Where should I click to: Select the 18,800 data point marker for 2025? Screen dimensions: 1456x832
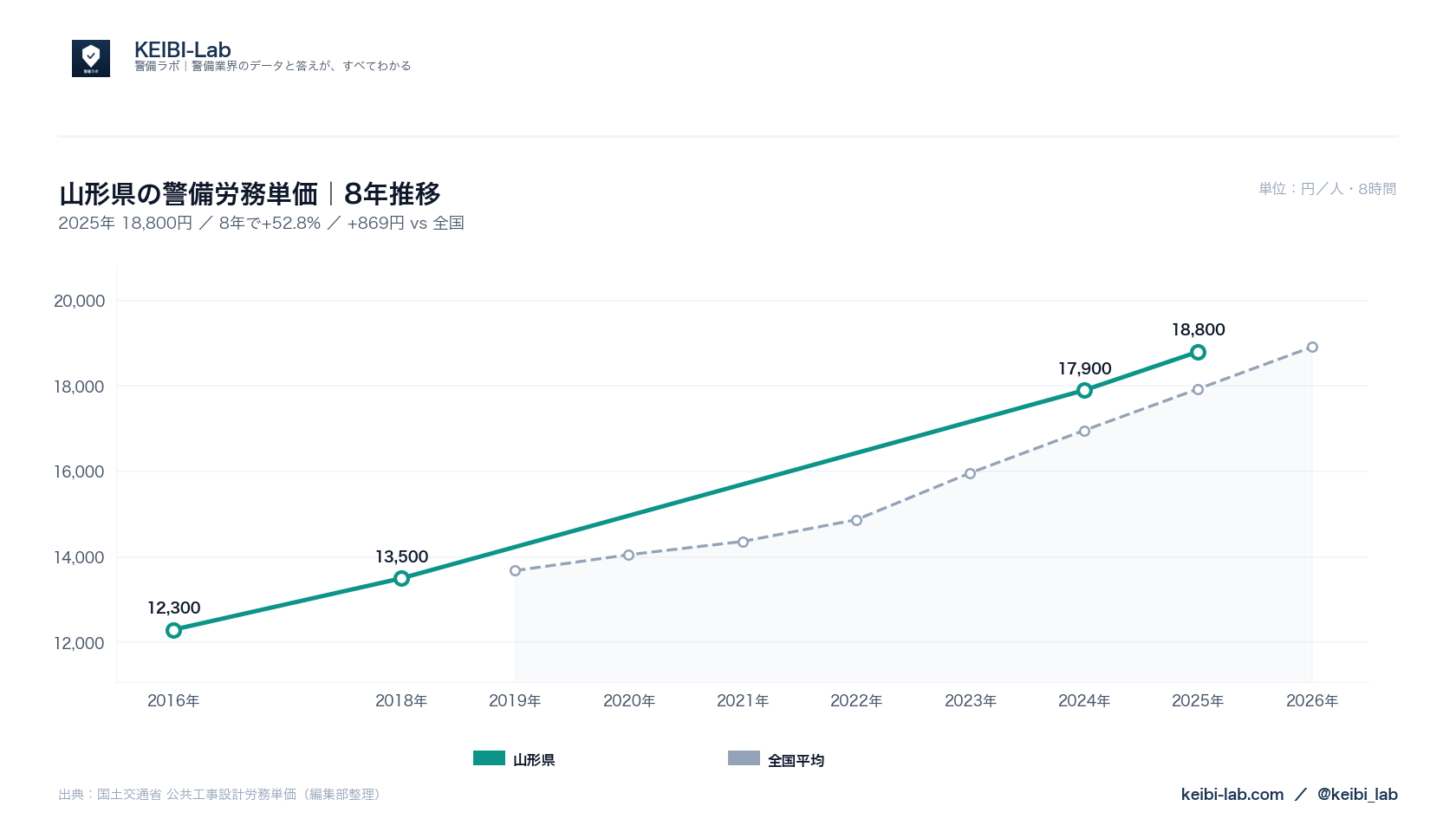pos(1198,352)
